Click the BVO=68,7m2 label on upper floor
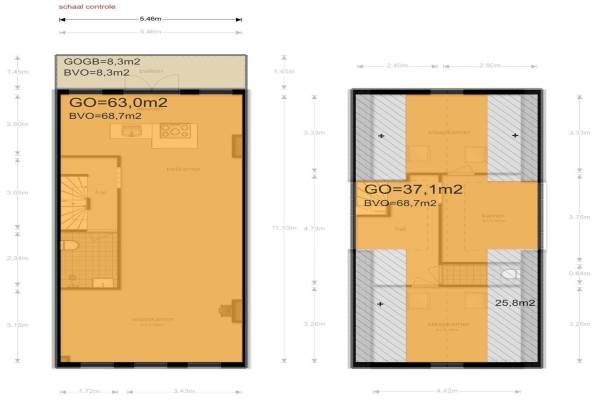 tap(401, 203)
